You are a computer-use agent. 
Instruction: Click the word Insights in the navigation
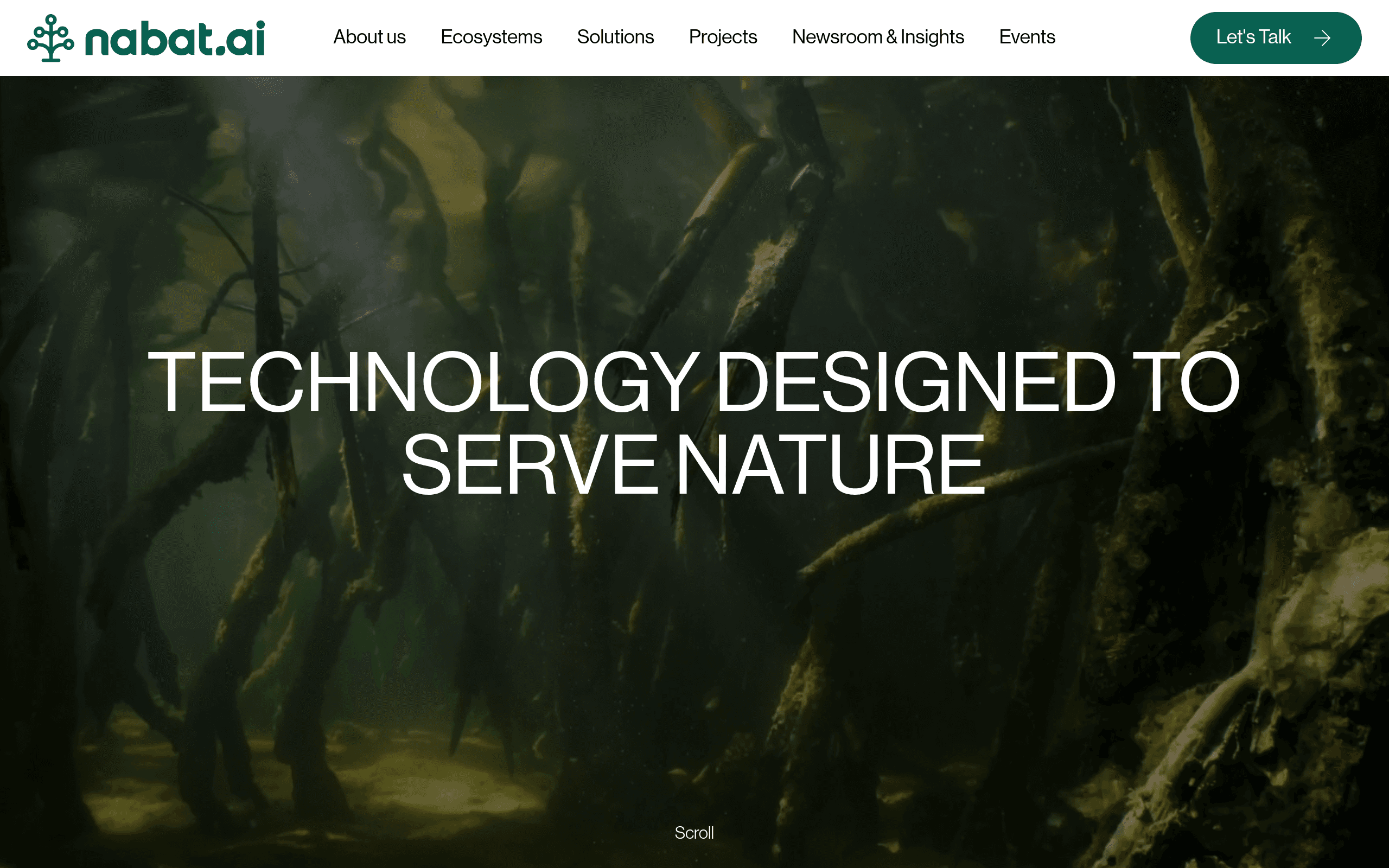pyautogui.click(x=932, y=37)
